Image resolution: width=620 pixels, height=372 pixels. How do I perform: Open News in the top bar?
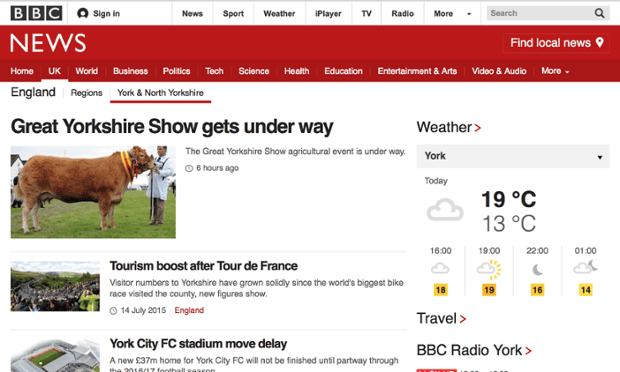[x=192, y=13]
